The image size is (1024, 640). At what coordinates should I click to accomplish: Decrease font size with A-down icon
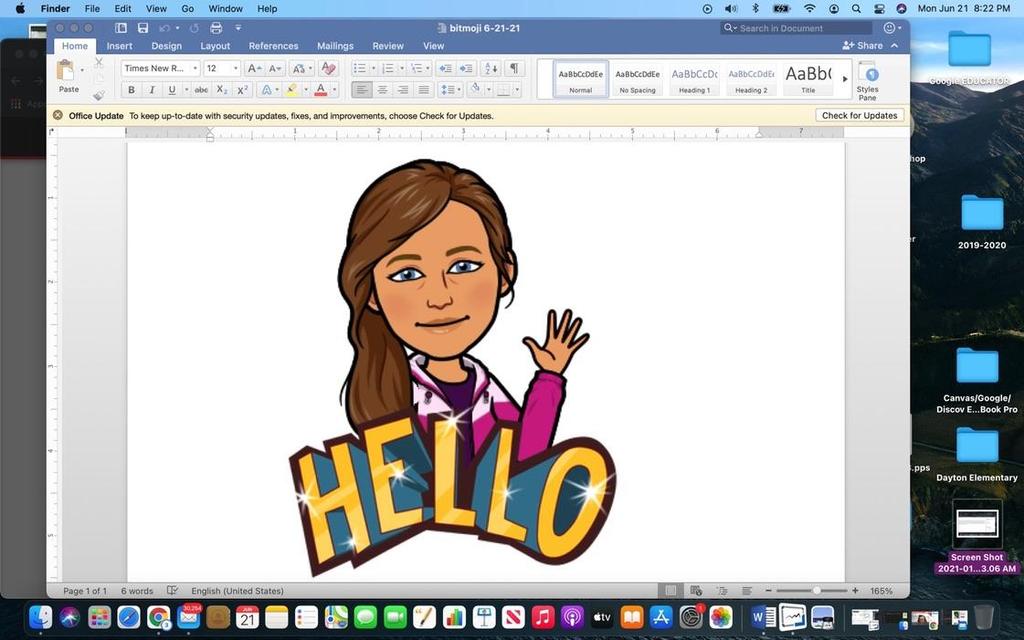coord(275,68)
